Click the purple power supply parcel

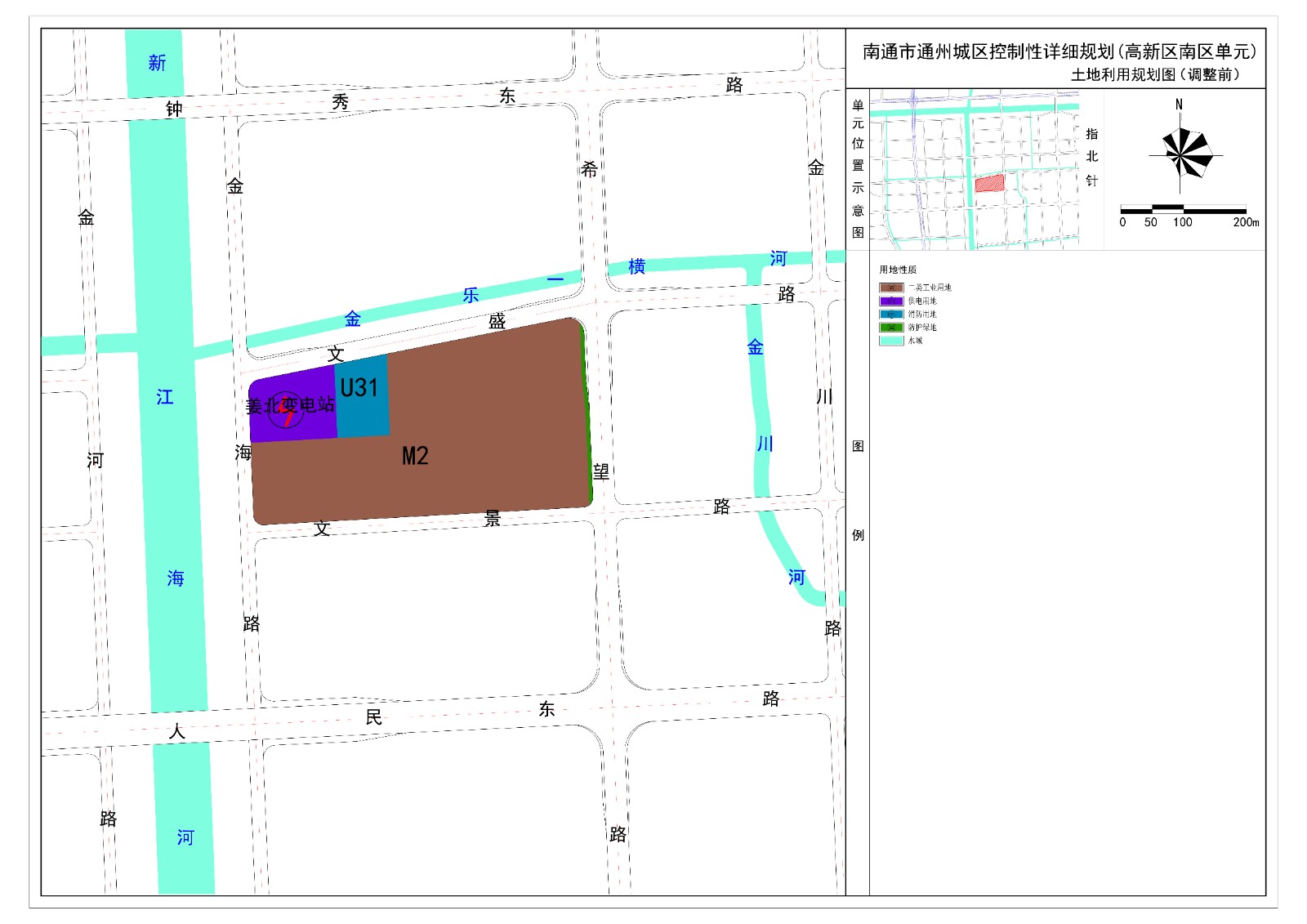click(292, 404)
